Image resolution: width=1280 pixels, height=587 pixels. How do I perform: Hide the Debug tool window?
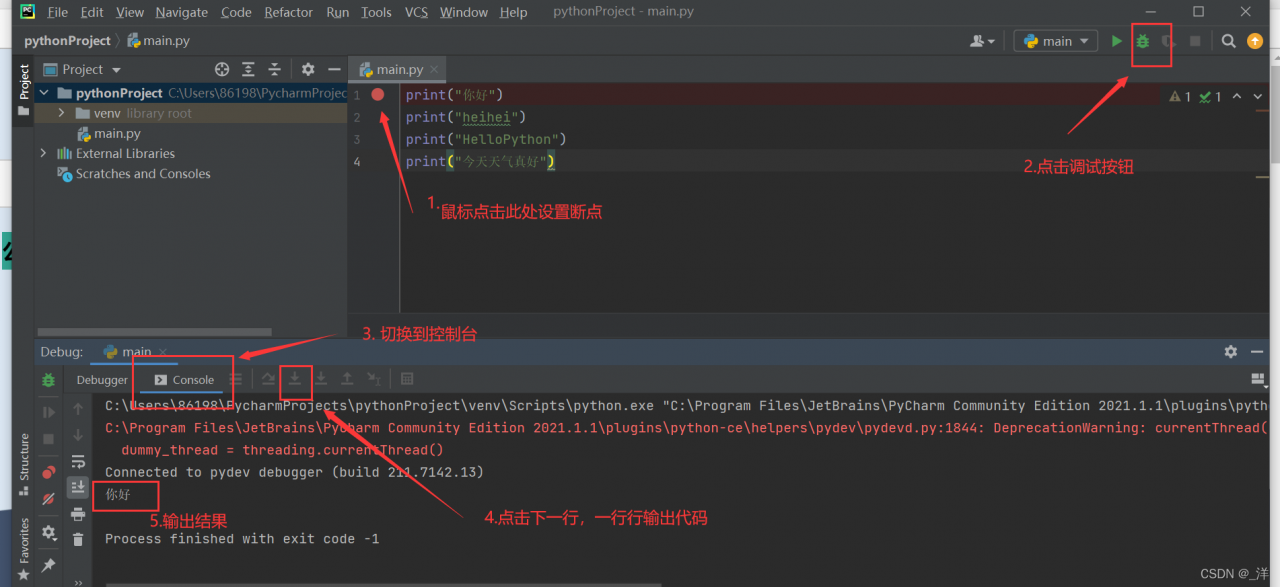[x=1257, y=352]
